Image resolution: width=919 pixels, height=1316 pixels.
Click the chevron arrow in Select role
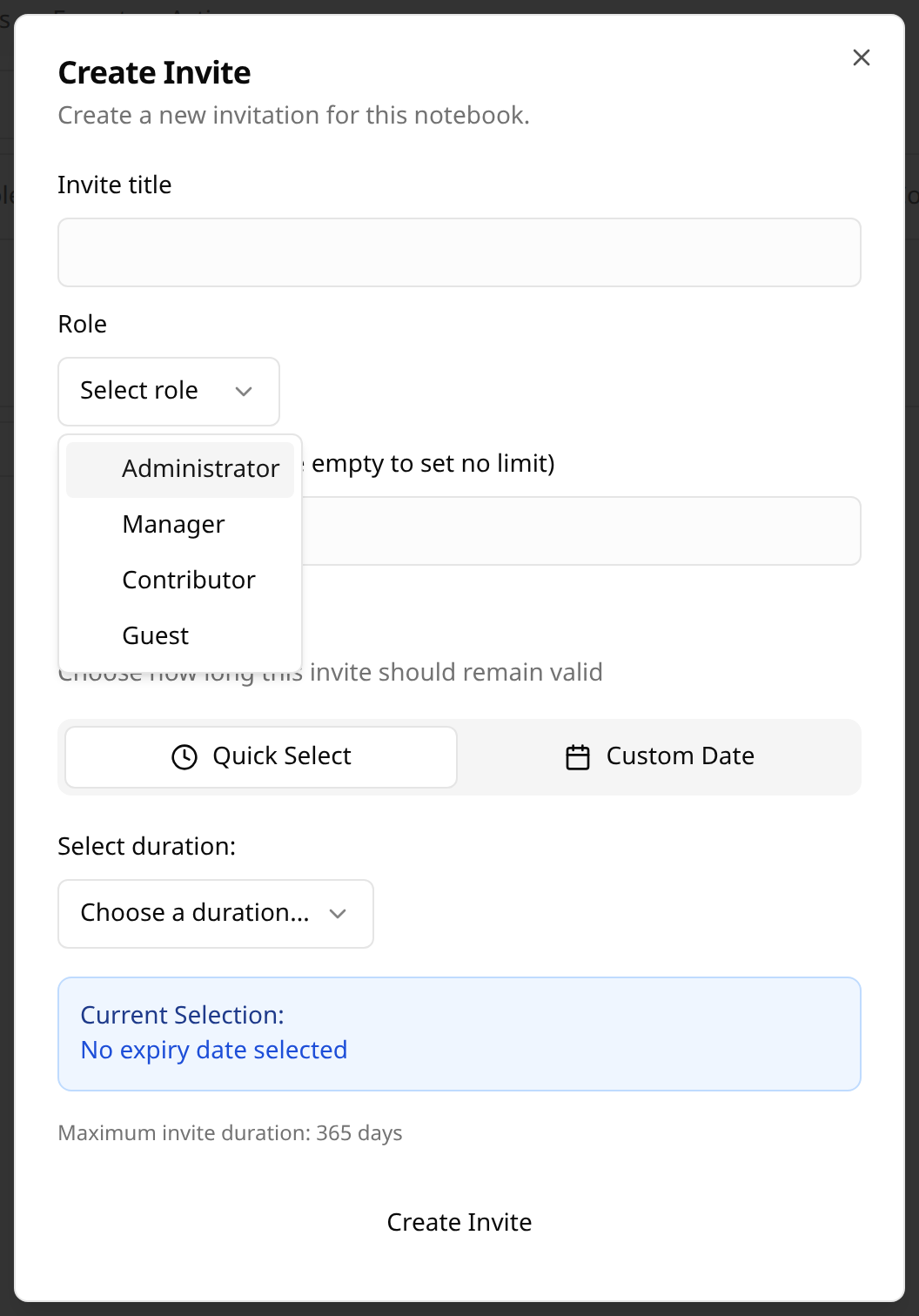tap(244, 392)
